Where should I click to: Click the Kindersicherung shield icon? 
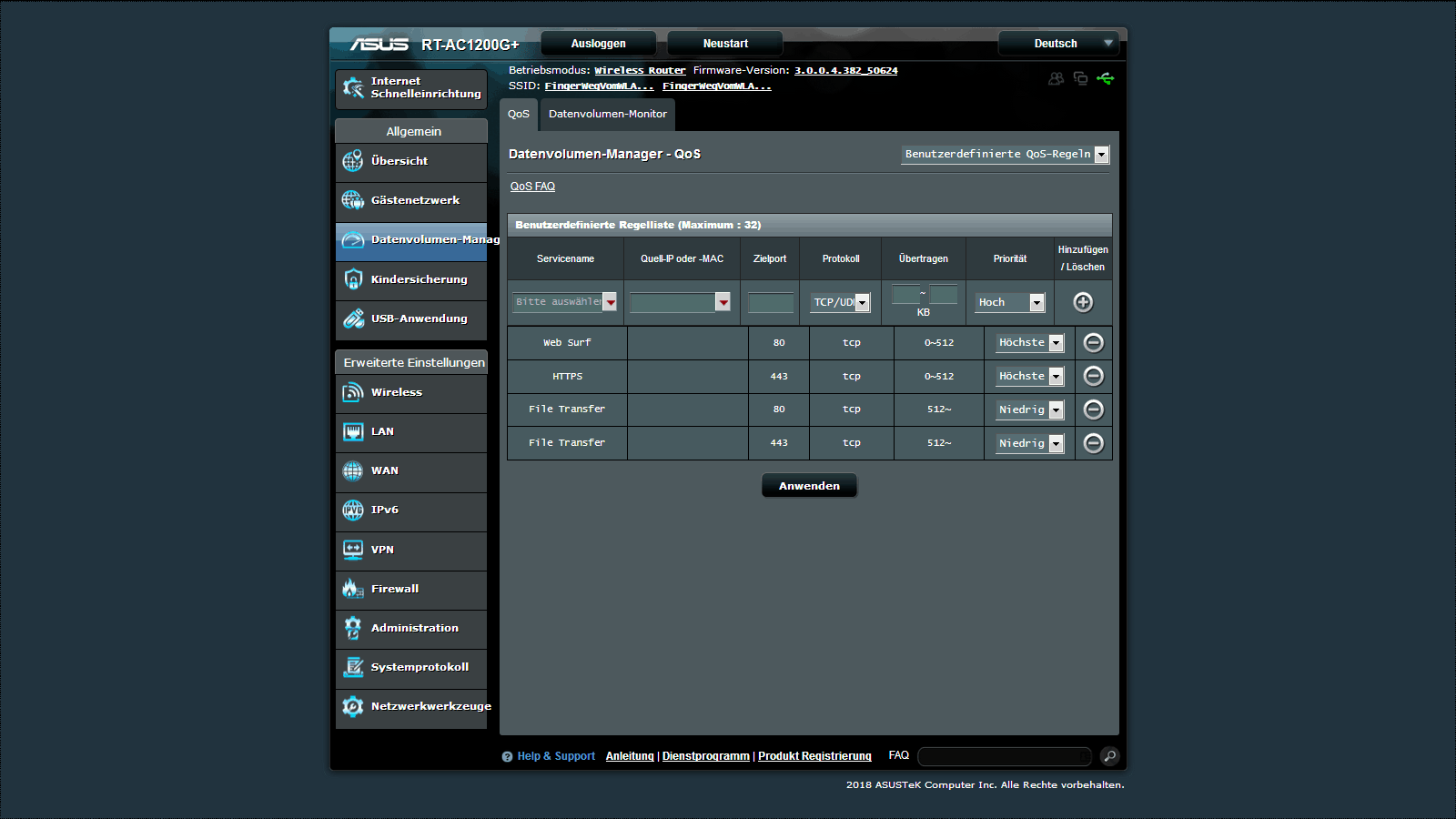coord(353,279)
